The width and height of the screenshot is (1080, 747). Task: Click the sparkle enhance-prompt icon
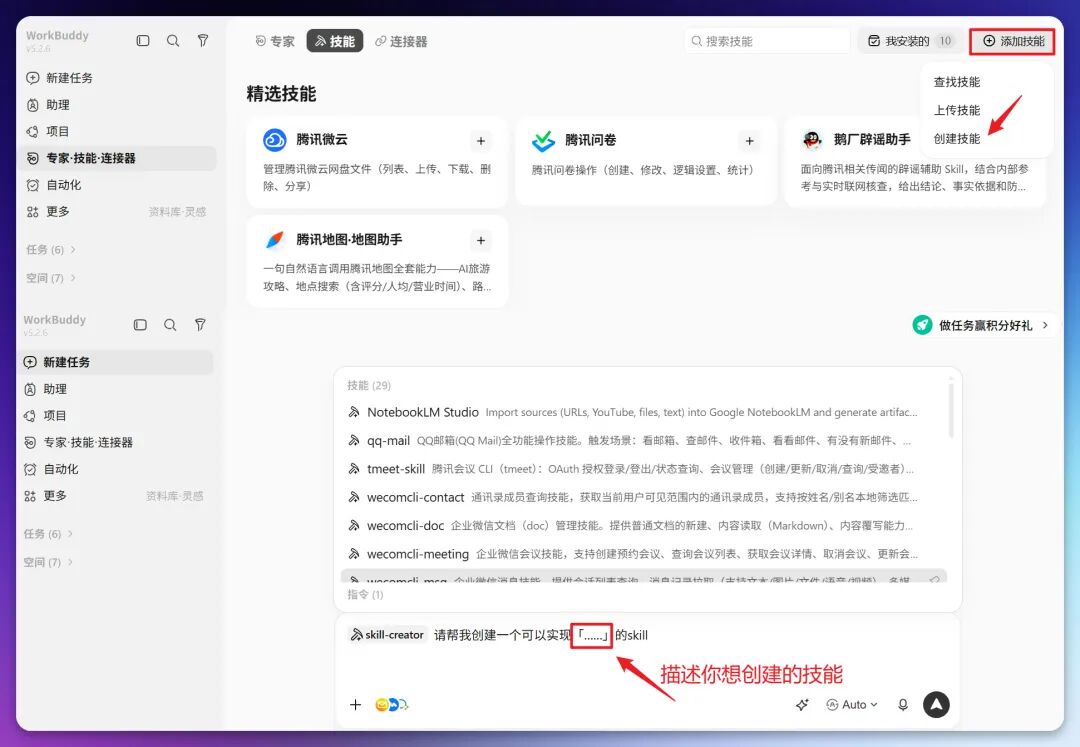pyautogui.click(x=802, y=704)
